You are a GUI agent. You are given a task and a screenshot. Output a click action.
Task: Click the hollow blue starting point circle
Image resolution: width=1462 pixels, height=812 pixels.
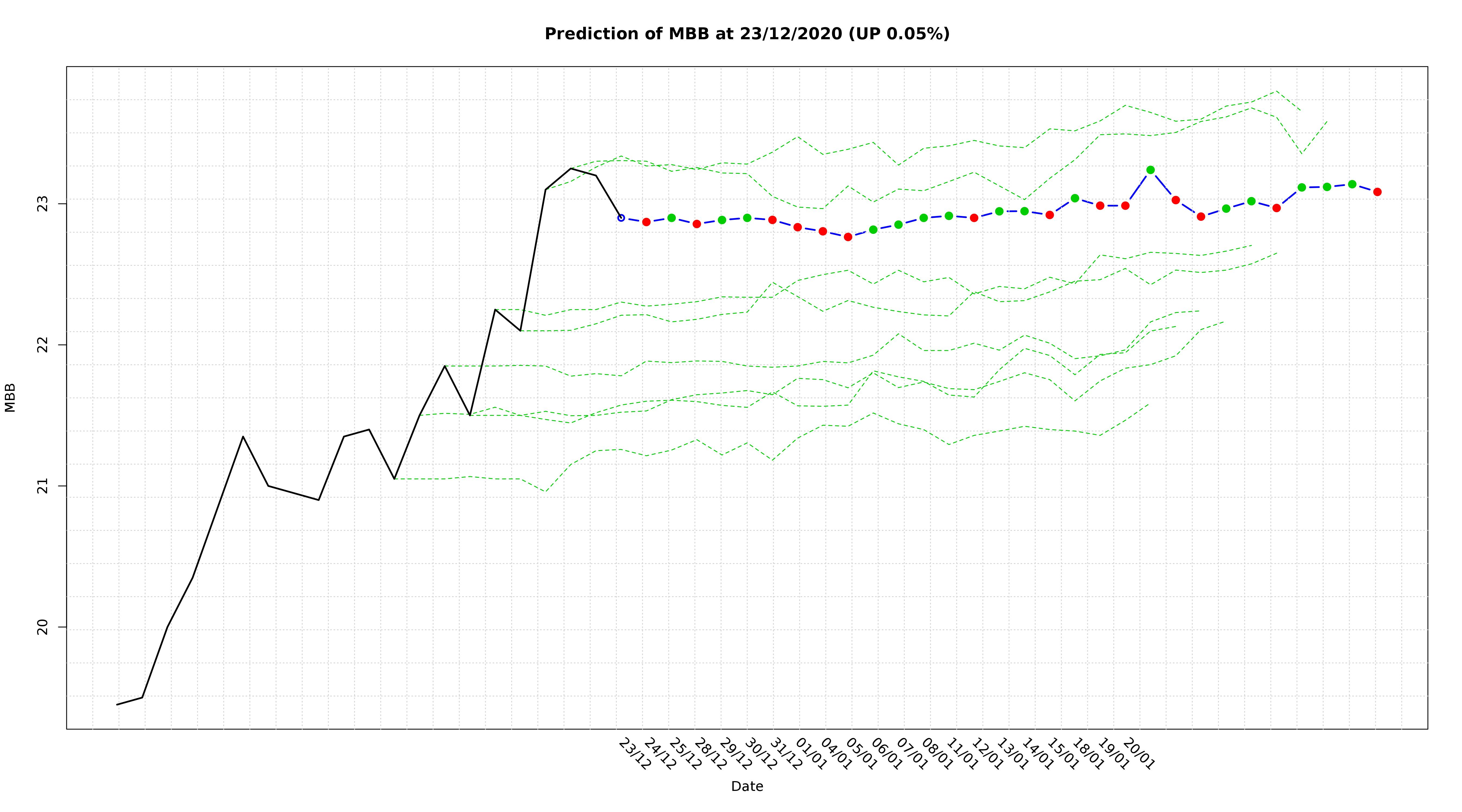click(x=621, y=218)
